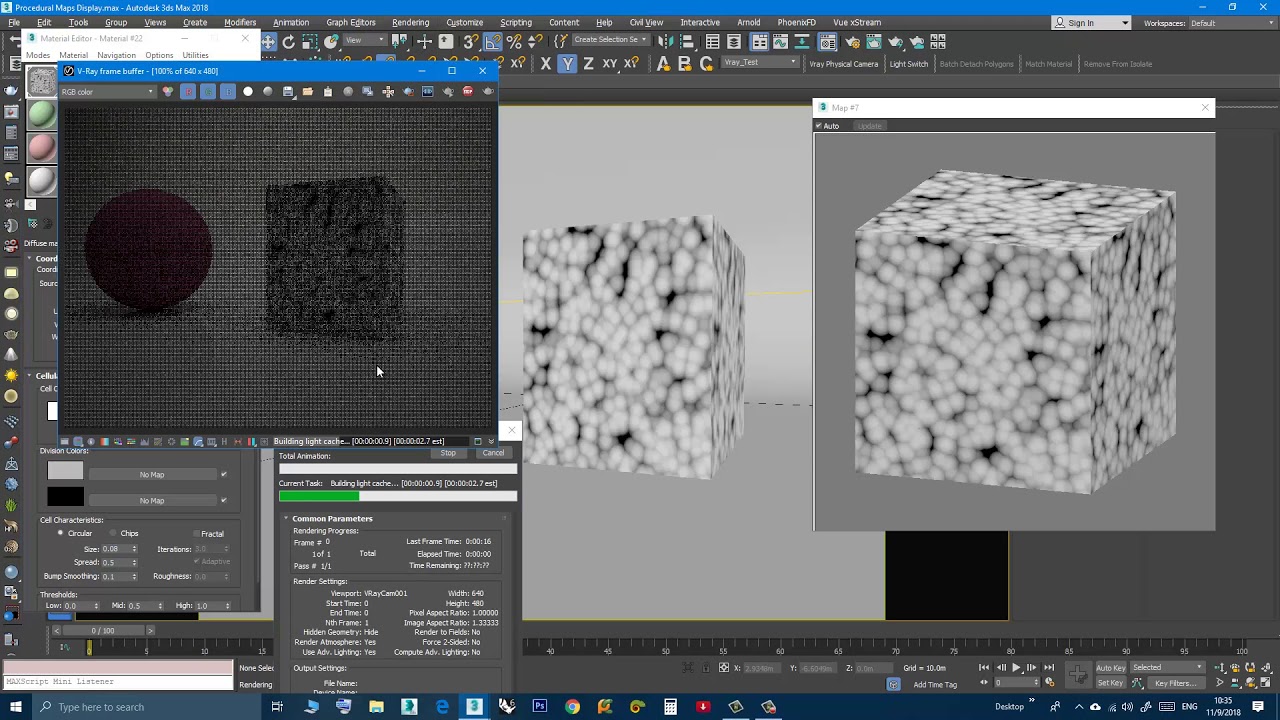Image resolution: width=1280 pixels, height=720 pixels.
Task: Toggle Auto checkbox in Map #7 window
Action: click(x=818, y=126)
